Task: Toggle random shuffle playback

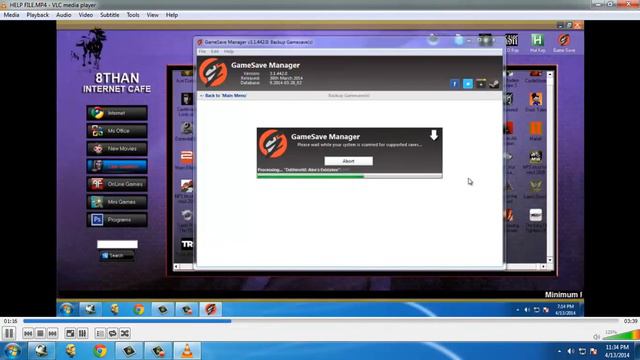Action: 124,333
